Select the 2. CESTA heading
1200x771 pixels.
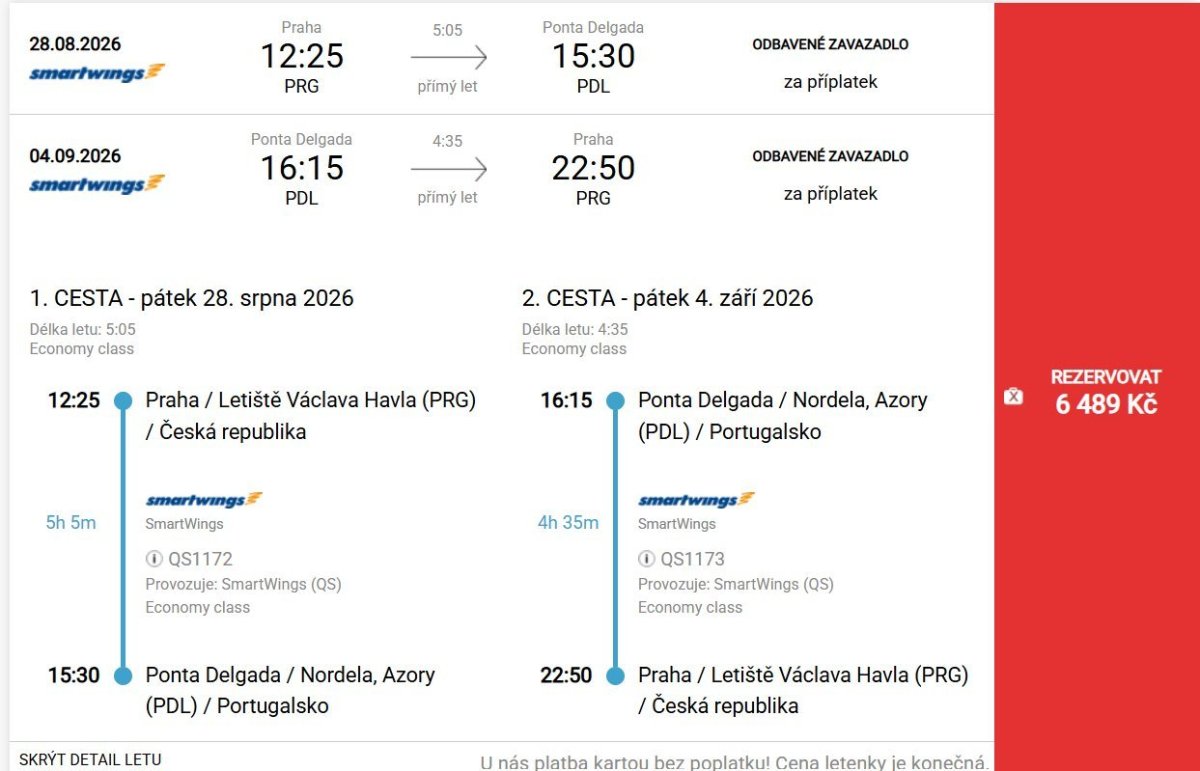(668, 298)
